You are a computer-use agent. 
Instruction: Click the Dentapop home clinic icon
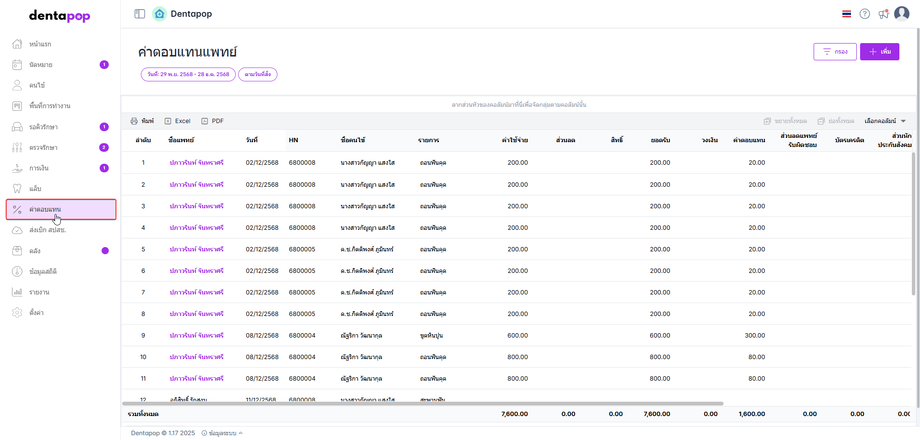(159, 14)
